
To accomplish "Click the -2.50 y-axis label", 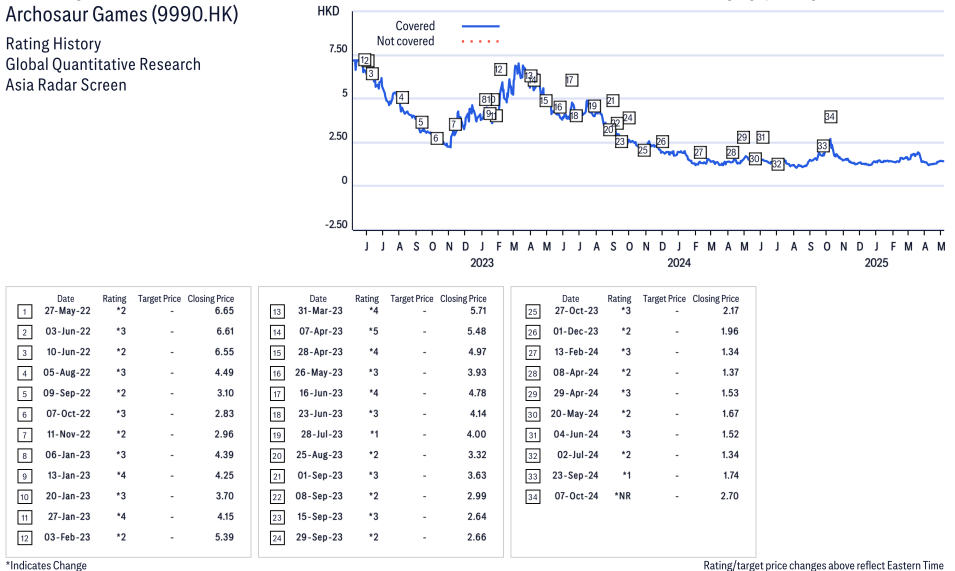I will click(x=336, y=225).
